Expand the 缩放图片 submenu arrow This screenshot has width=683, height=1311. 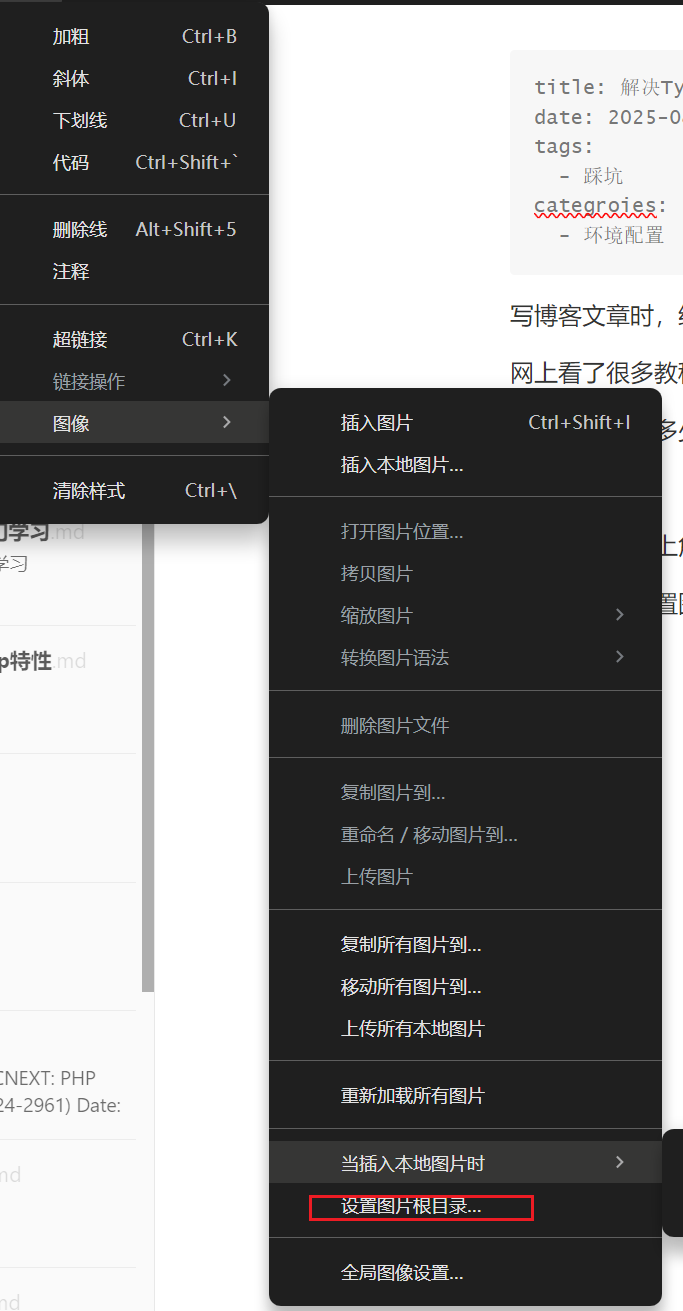[620, 615]
